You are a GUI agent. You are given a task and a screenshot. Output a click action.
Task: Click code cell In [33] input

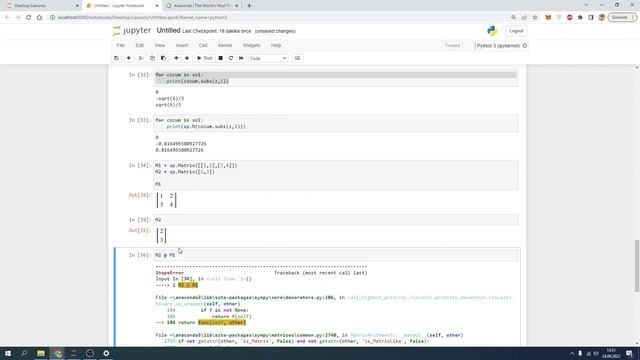[336, 123]
